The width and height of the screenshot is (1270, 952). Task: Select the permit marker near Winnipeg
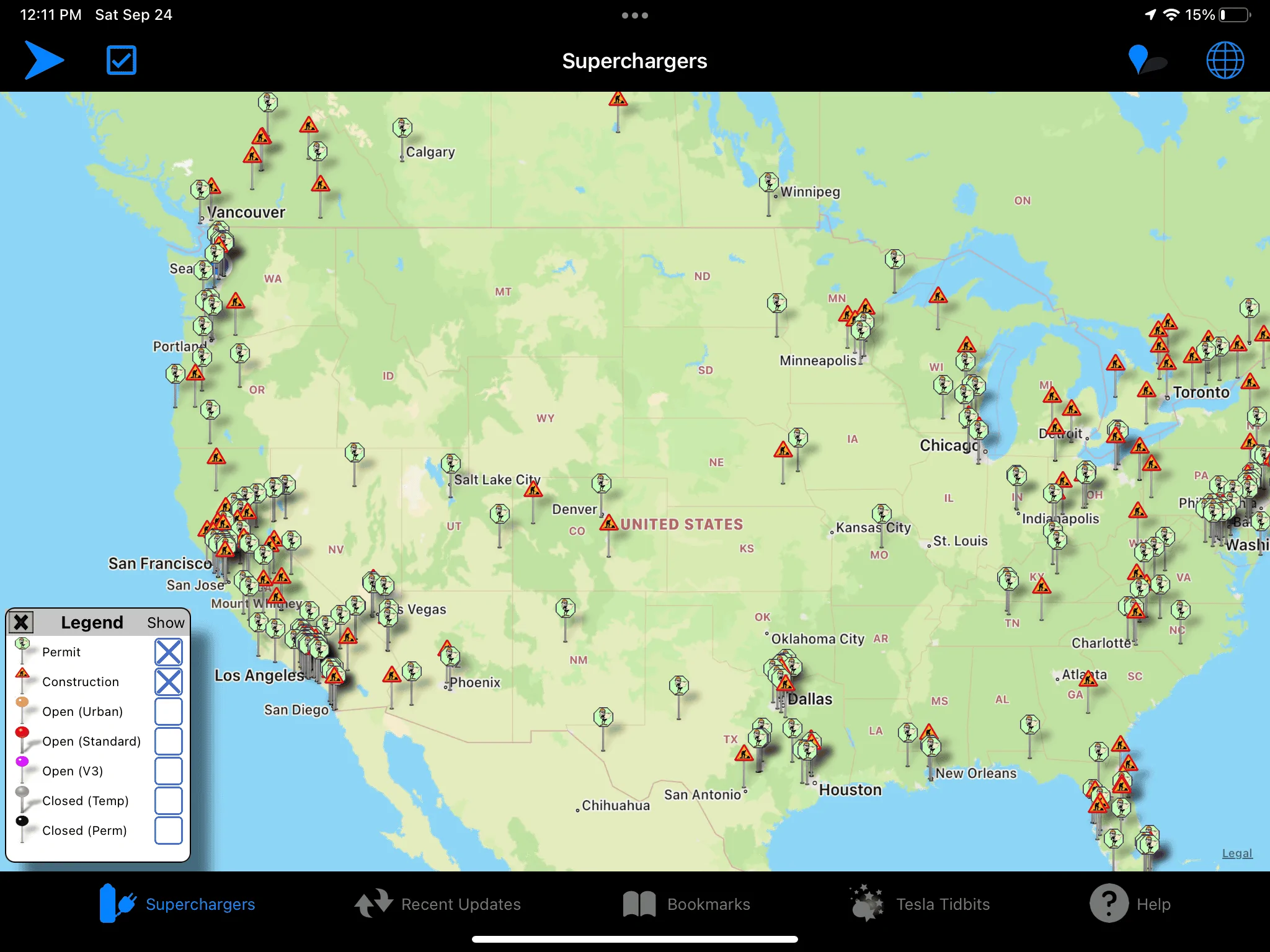click(x=769, y=182)
